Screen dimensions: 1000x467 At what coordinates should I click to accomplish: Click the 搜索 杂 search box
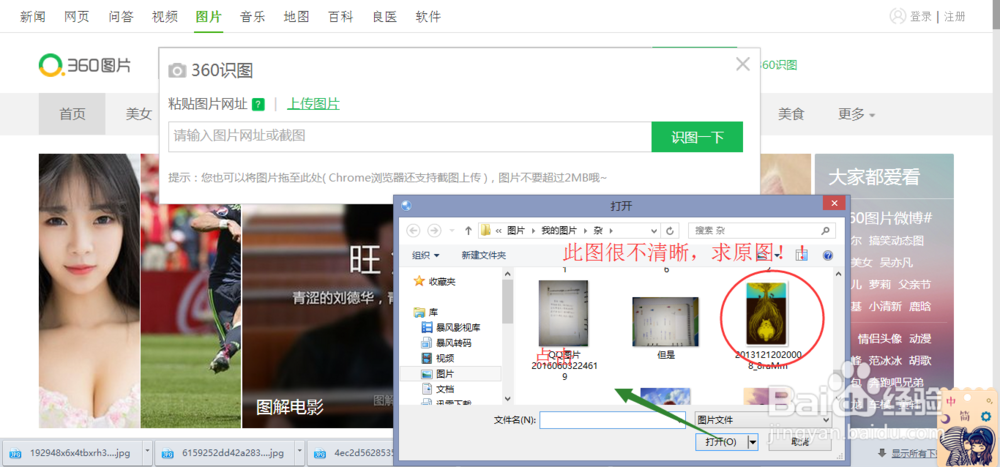[762, 230]
